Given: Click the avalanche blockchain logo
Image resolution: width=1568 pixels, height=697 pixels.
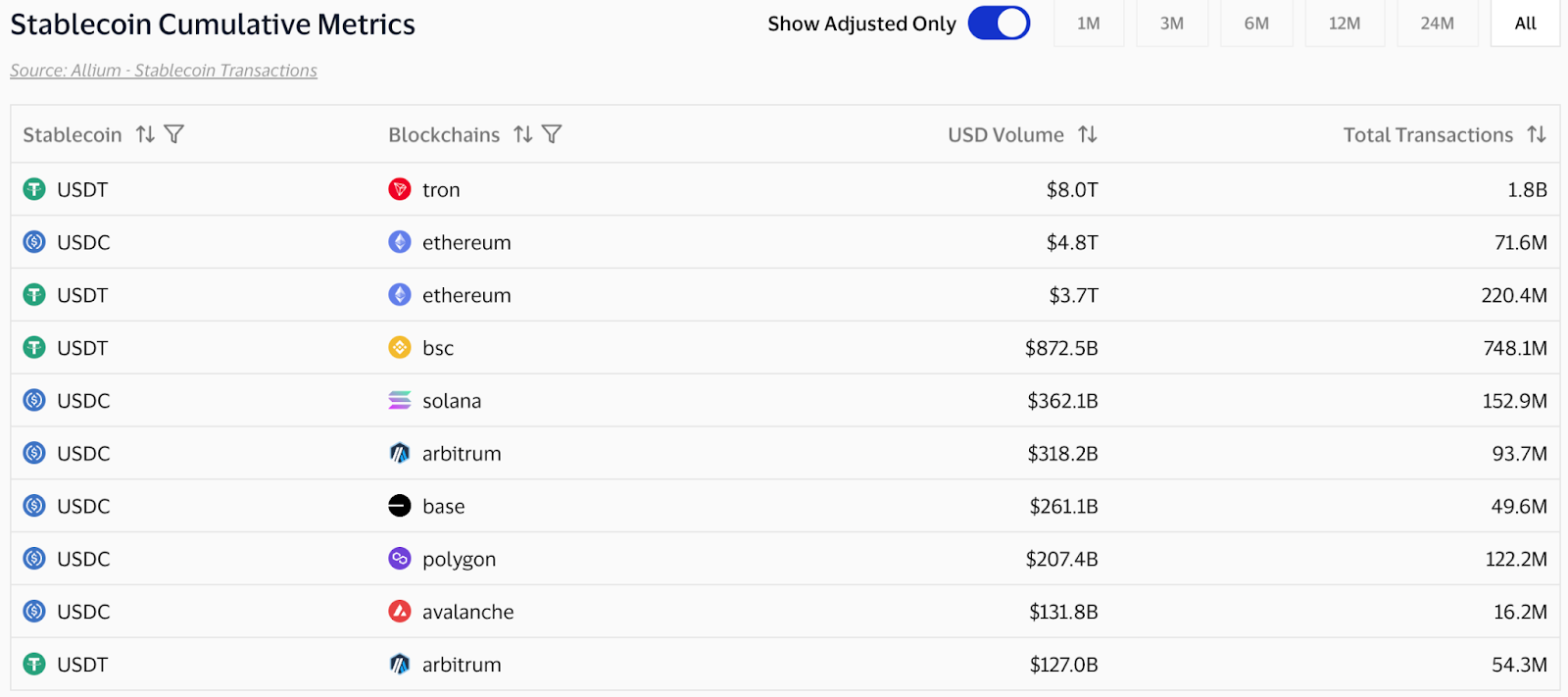Looking at the screenshot, I should (x=400, y=612).
